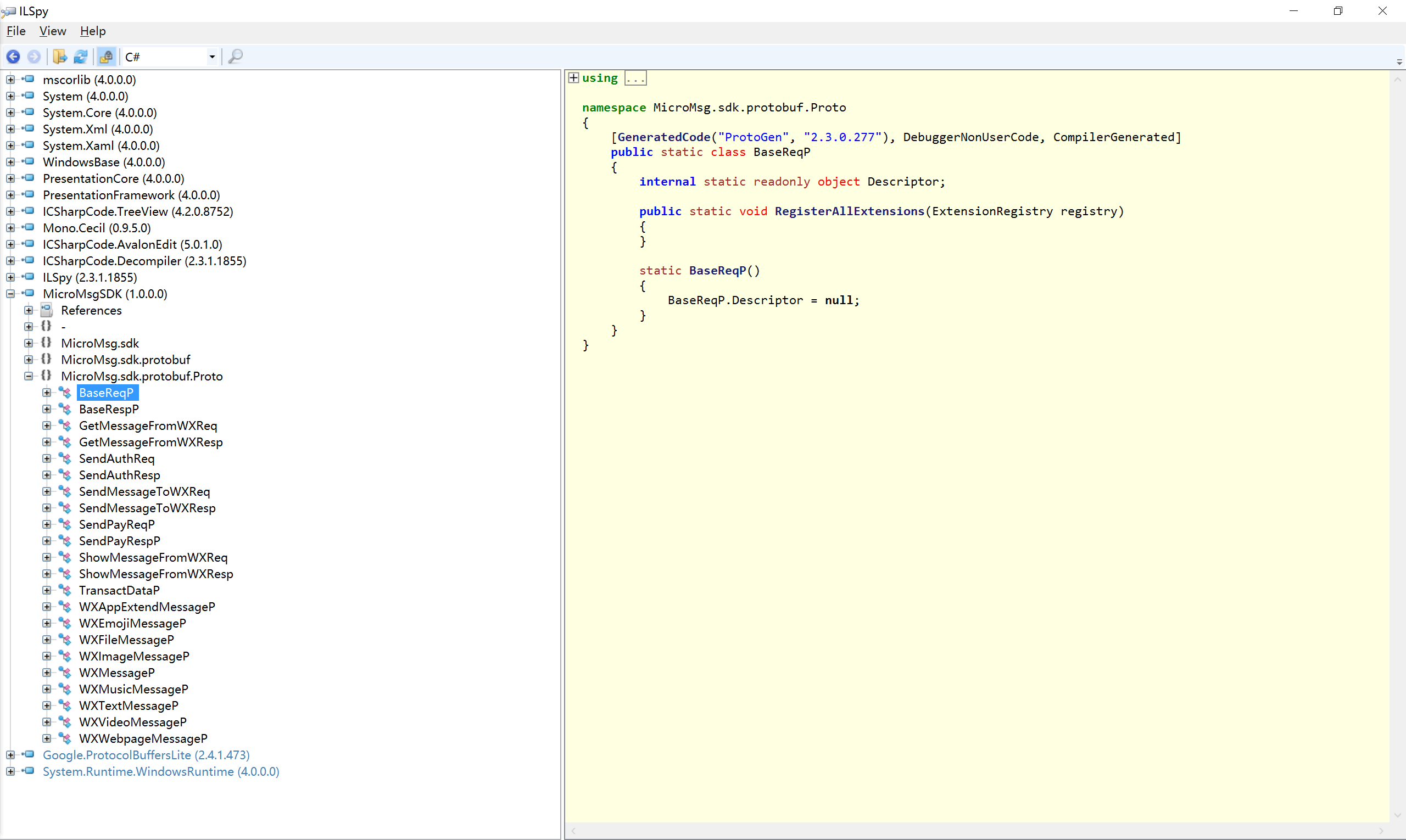Select ICSharpCode.Decompiler (2.3.1.1855) assembly
The width and height of the screenshot is (1406, 840).
pyautogui.click(x=144, y=261)
